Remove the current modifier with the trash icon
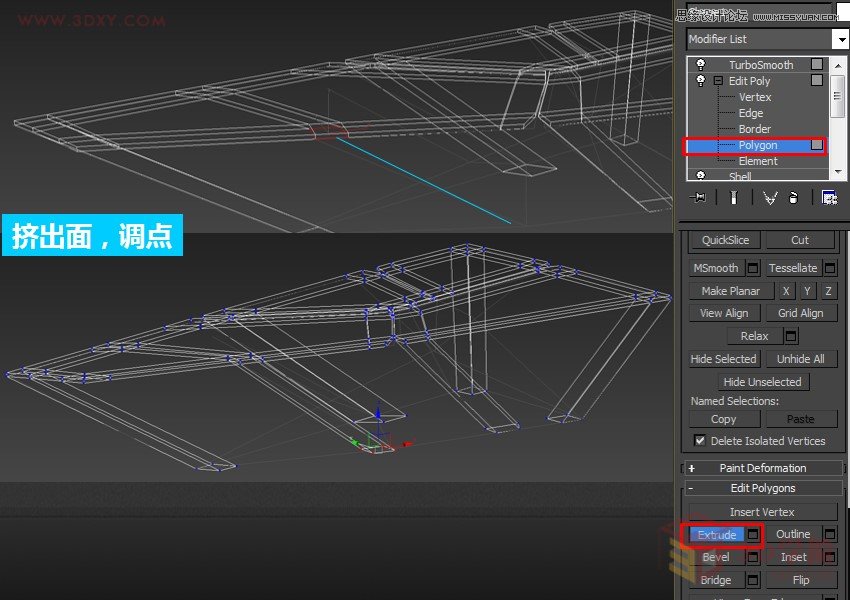This screenshot has height=600, width=850. click(795, 197)
